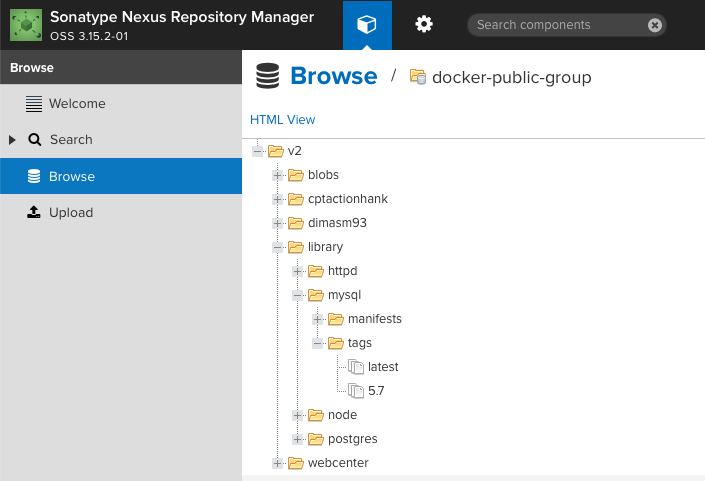Click the Browse breadcrumb heading

[x=334, y=76]
